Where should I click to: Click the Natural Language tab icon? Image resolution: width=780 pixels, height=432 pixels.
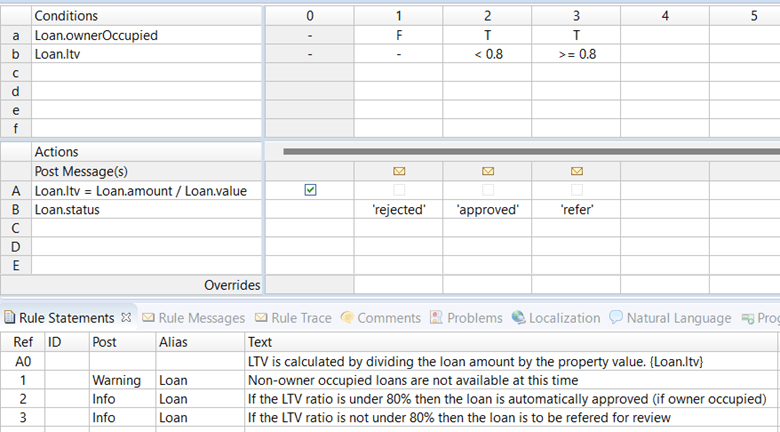pos(615,318)
